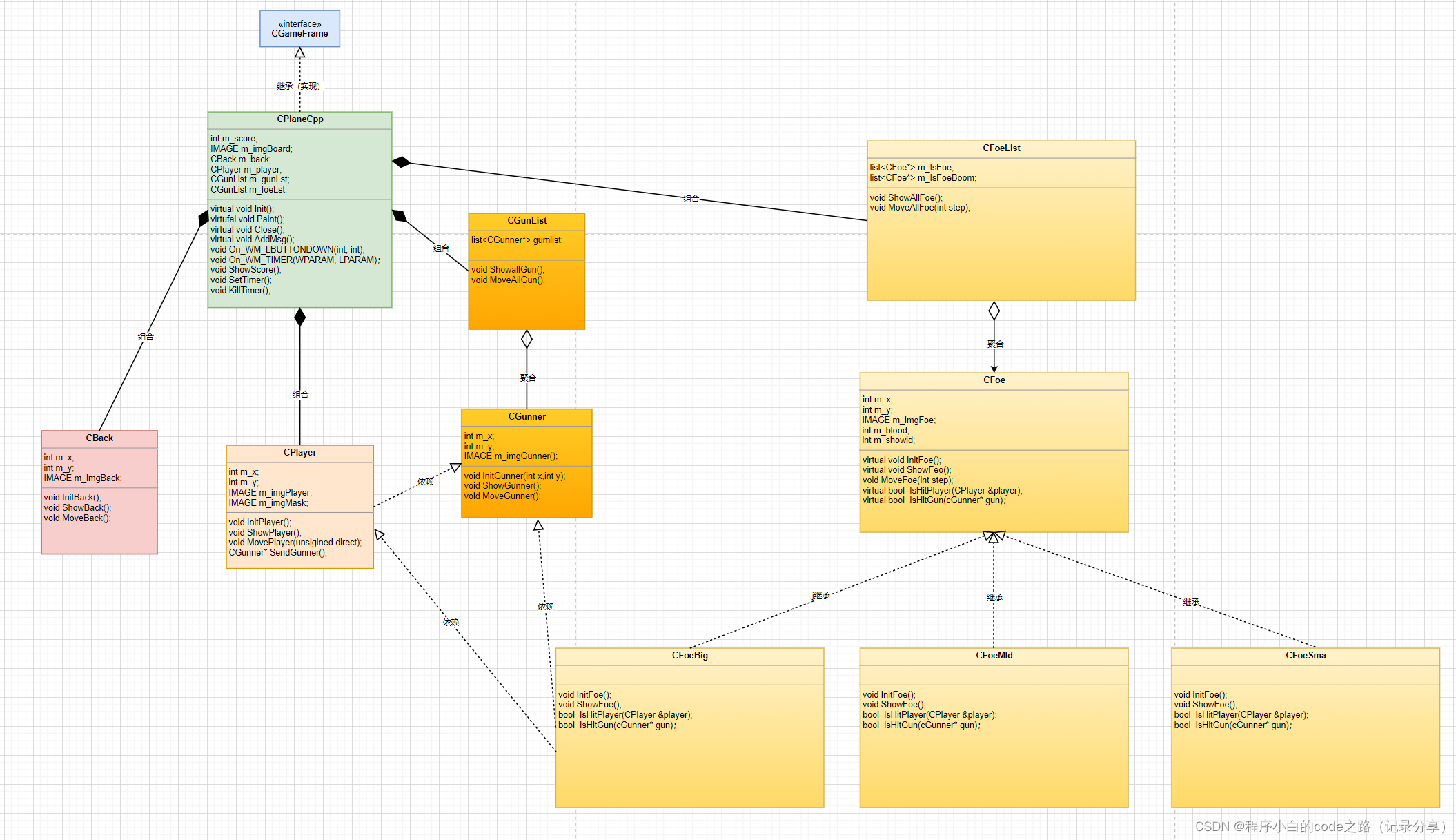Click the 继承 label on CFoeSma connector
Screen dimensions: 1456x840
point(1191,602)
